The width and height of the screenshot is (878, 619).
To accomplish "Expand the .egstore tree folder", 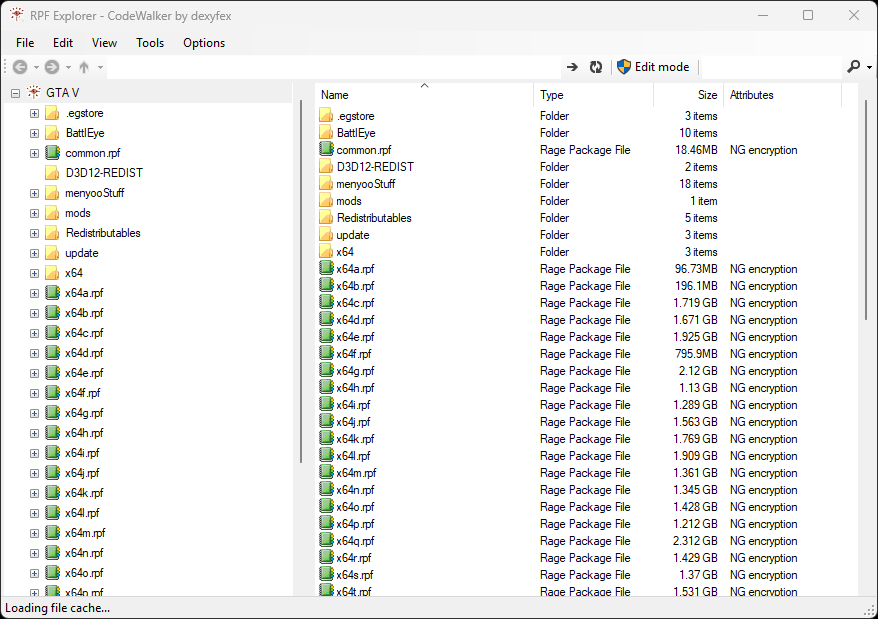I will (34, 113).
